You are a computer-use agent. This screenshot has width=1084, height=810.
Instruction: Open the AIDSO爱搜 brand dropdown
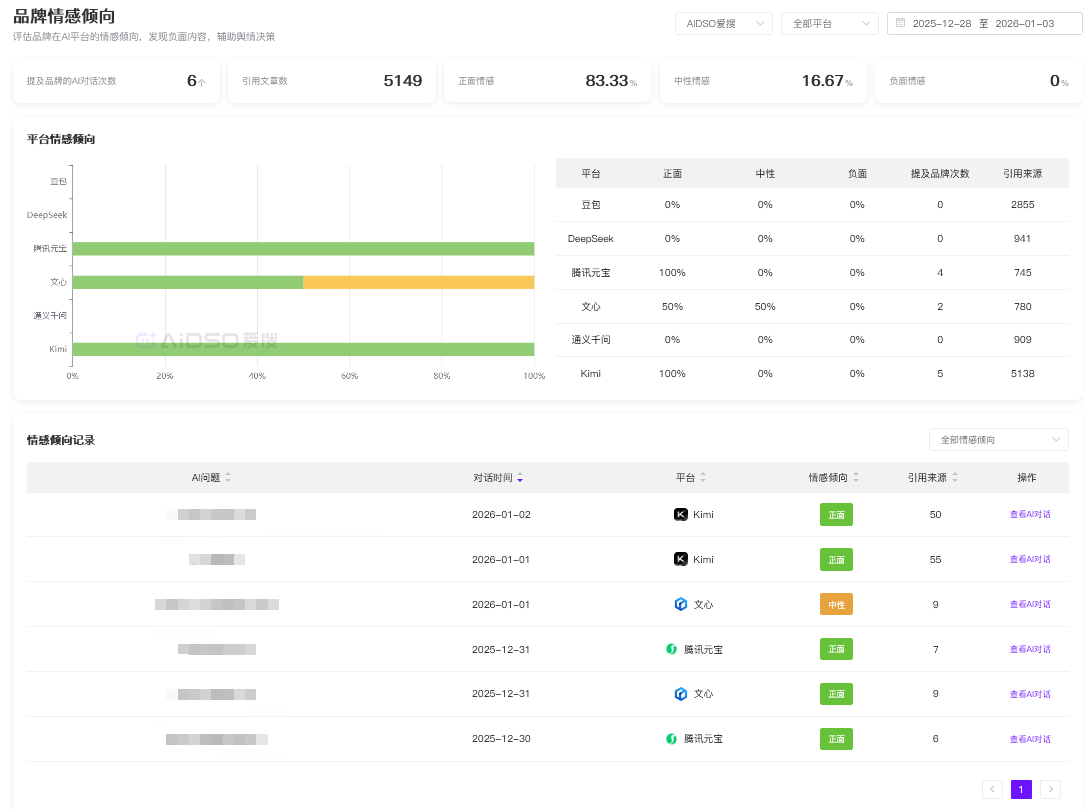tap(723, 23)
